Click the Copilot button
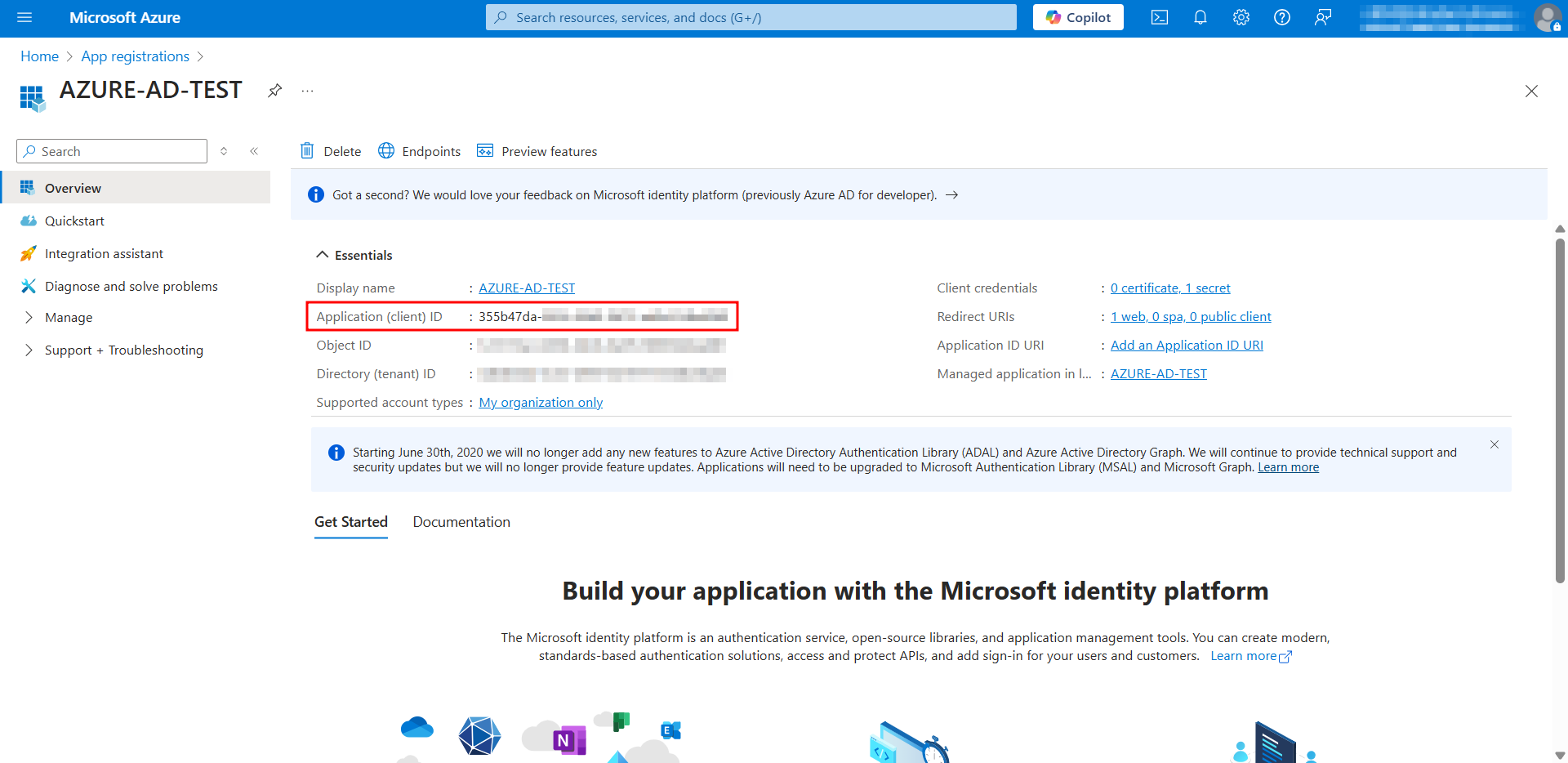1568x763 pixels. tap(1078, 17)
